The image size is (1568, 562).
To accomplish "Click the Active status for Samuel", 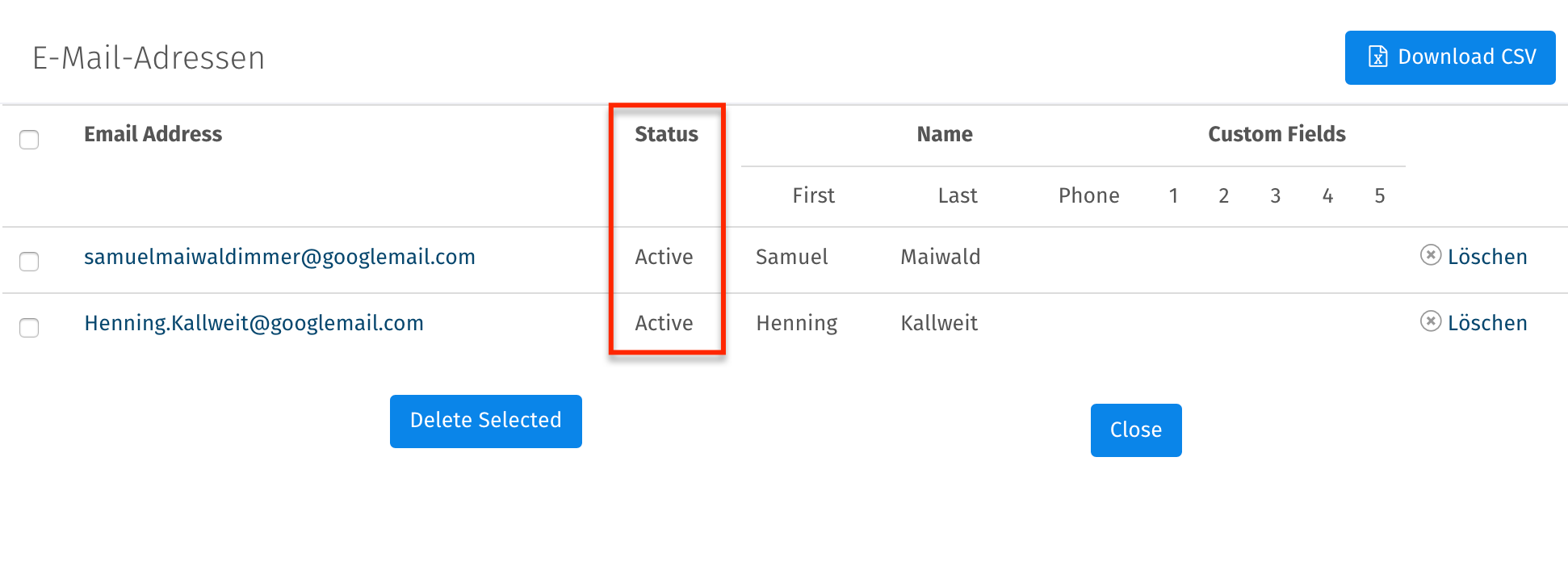I will 664,257.
